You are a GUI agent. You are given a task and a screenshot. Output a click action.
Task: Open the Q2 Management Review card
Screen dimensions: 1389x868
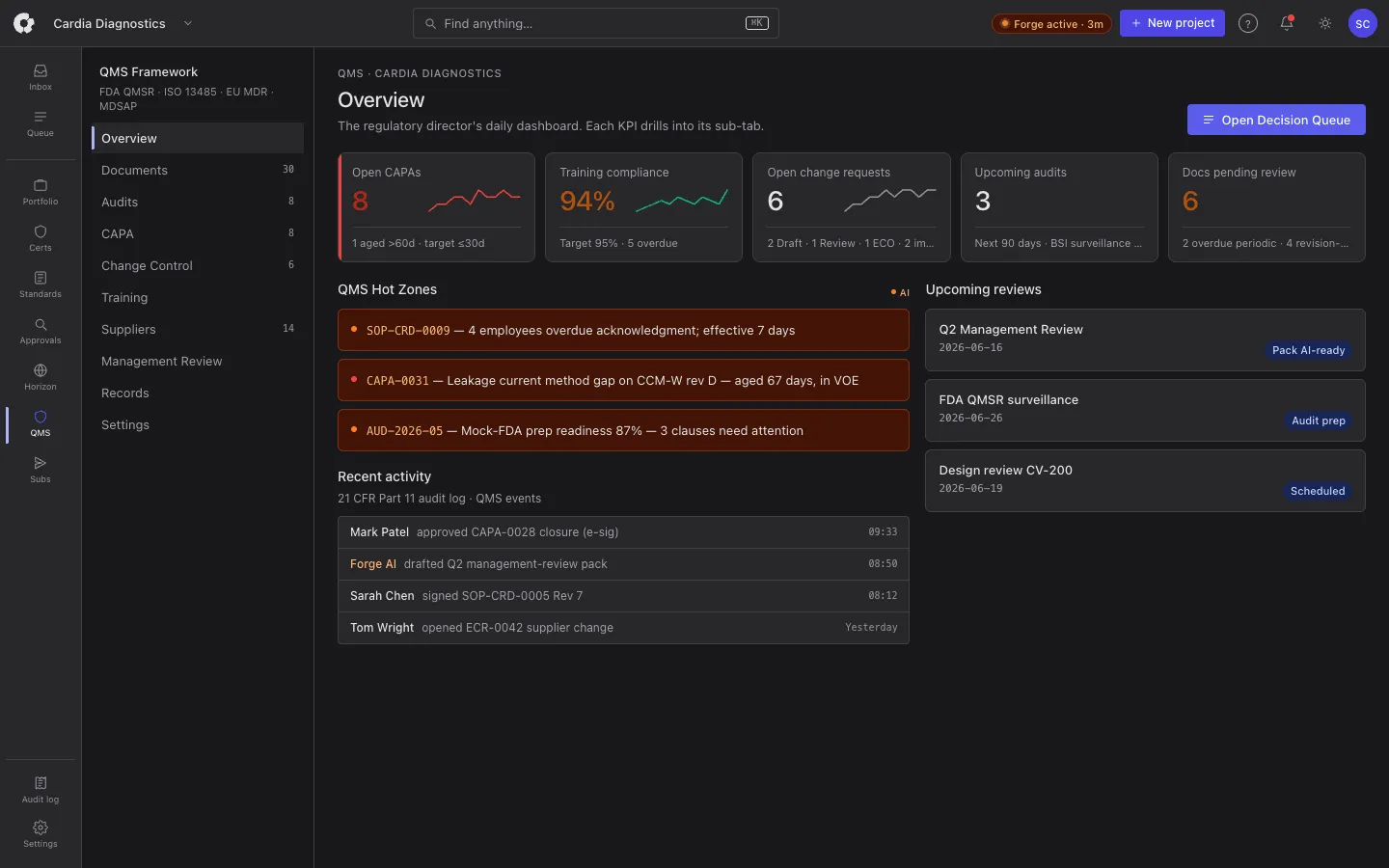click(x=1145, y=339)
